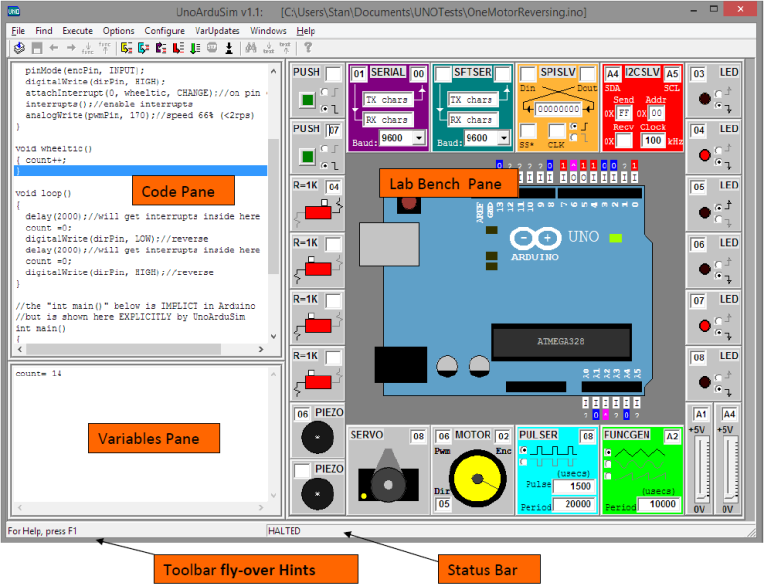Click the Save floppy disk toolbar icon
The height and width of the screenshot is (586, 764).
point(37,48)
